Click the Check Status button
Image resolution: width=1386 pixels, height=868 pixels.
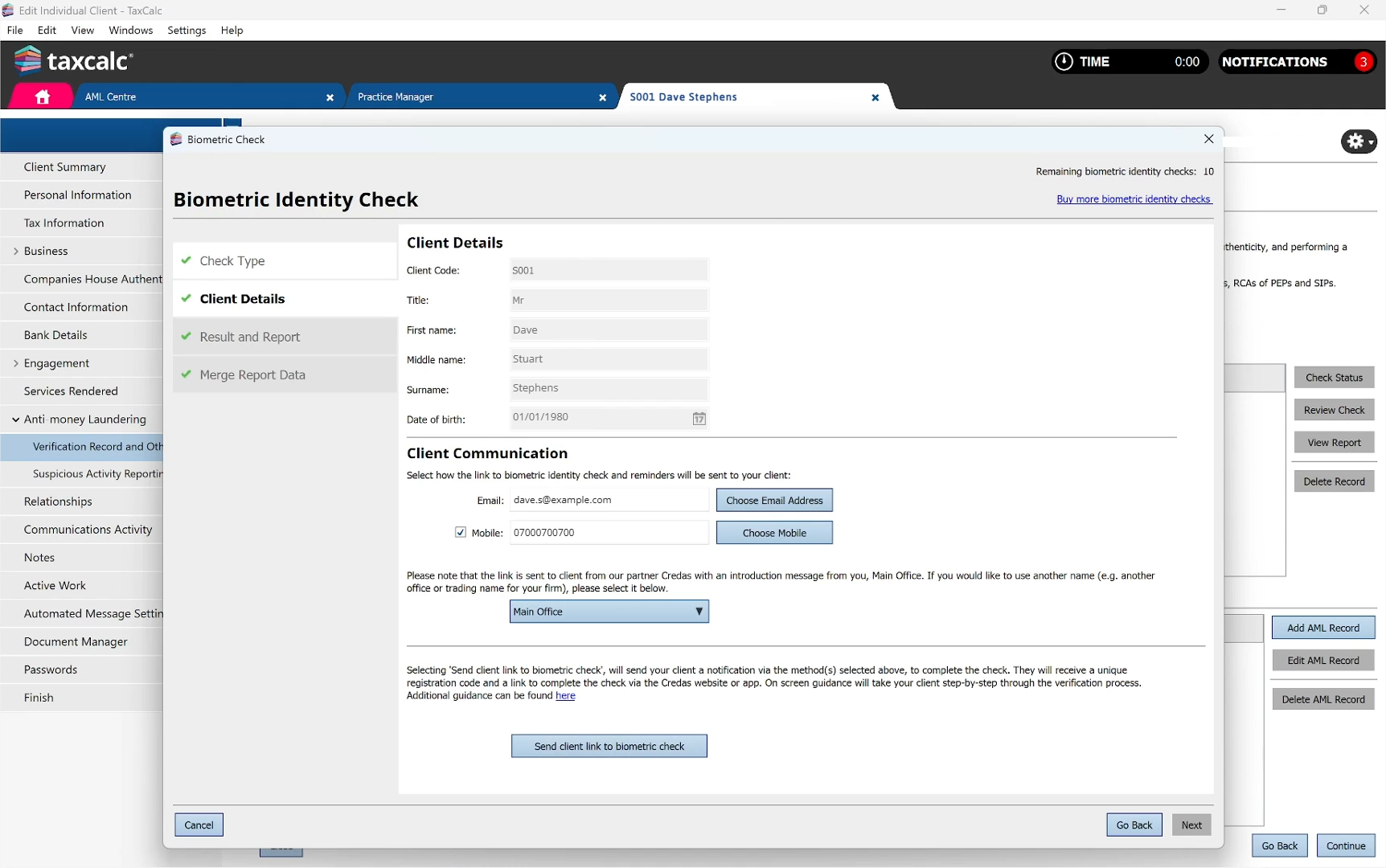tap(1334, 378)
